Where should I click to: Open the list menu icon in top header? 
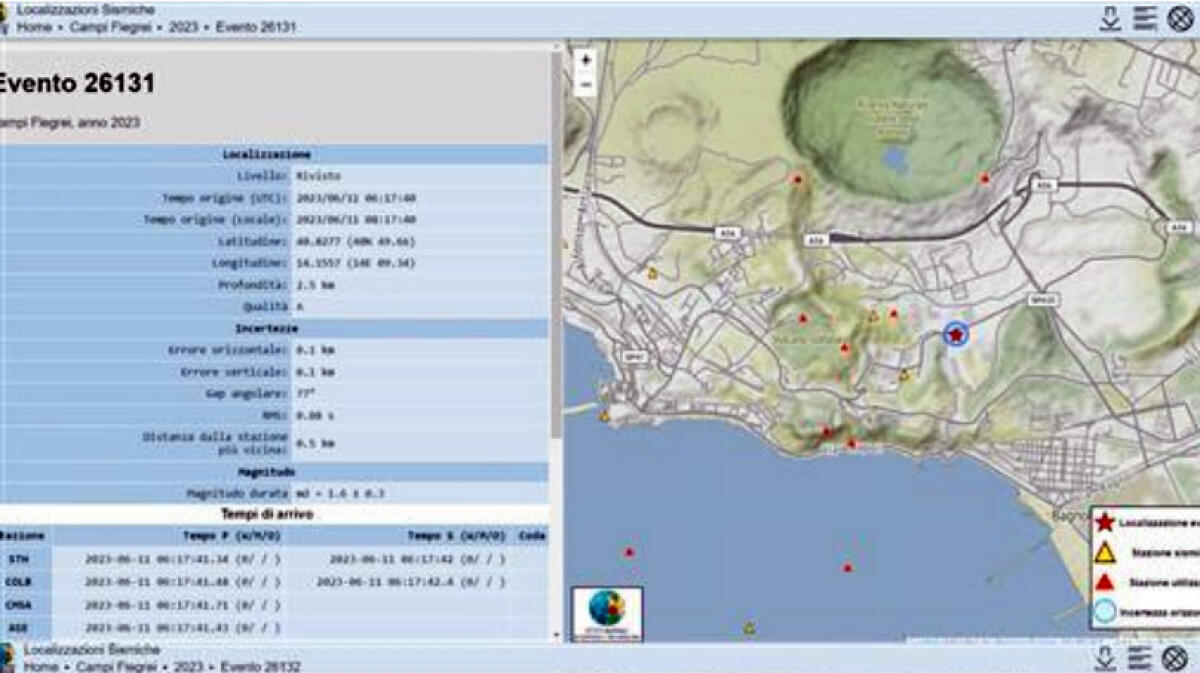point(1145,18)
